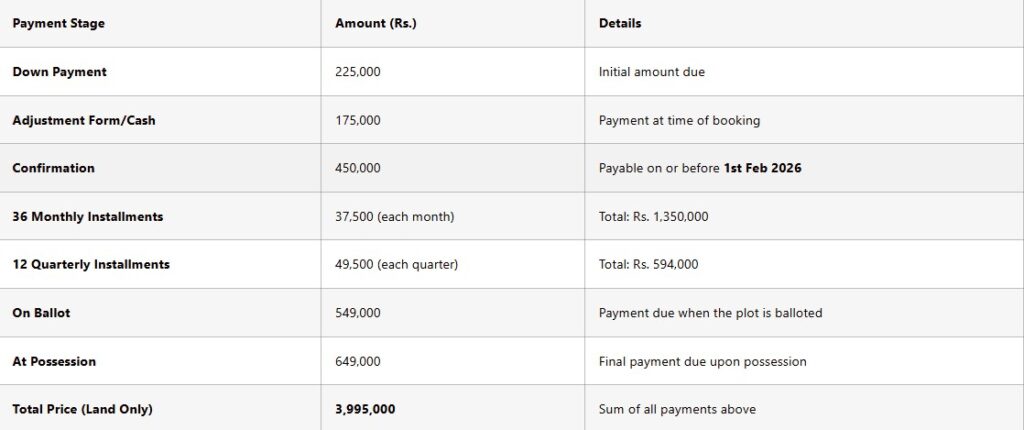Viewport: 1024px width, 430px height.
Task: Click 37,500 (each month) amount
Action: pyautogui.click(x=395, y=216)
